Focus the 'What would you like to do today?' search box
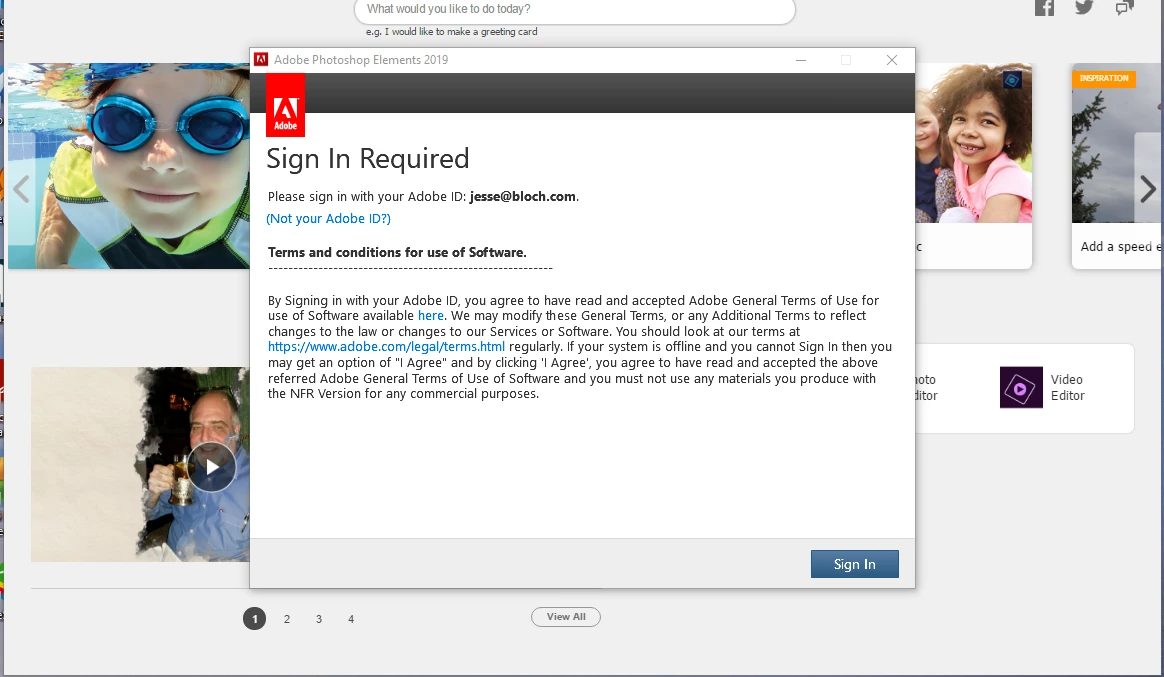1164x677 pixels. pyautogui.click(x=575, y=10)
